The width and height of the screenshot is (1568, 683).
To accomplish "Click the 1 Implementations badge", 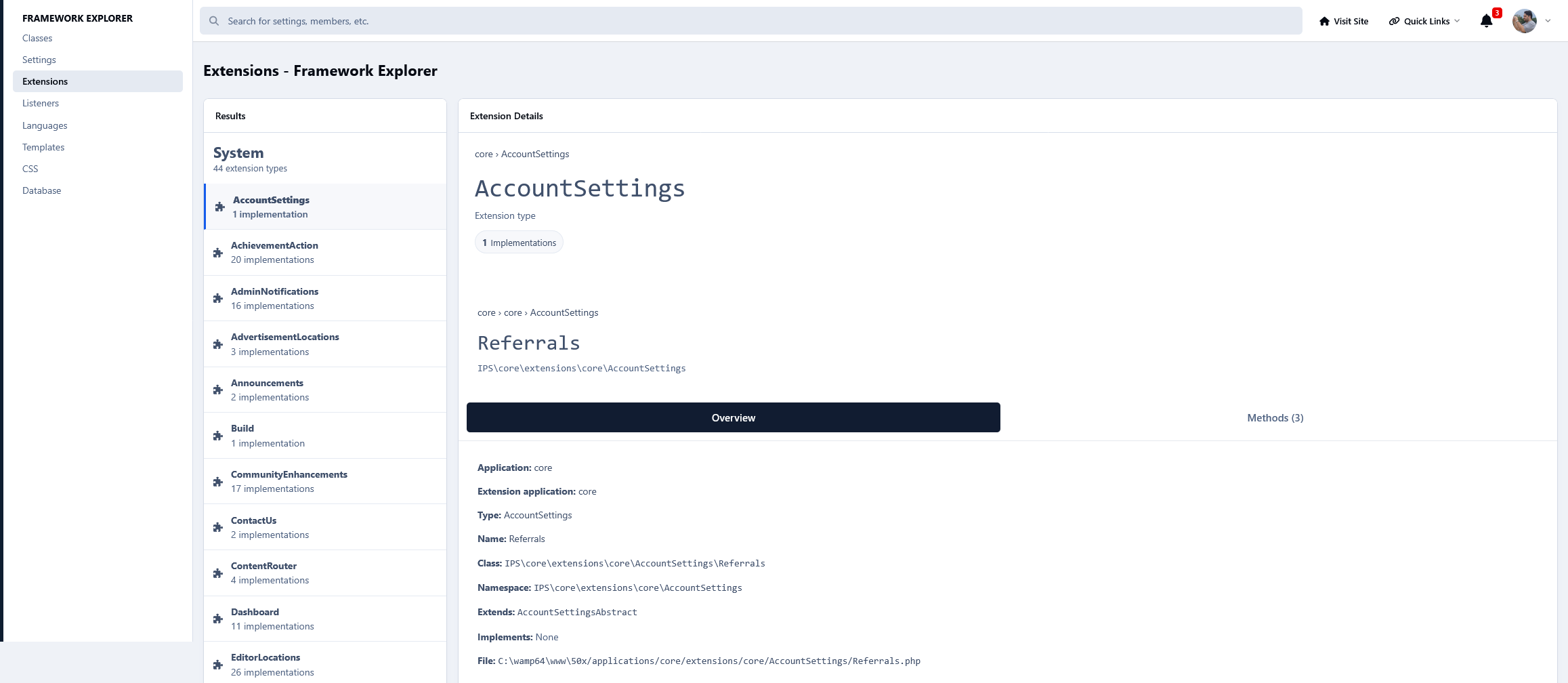I will 519,243.
